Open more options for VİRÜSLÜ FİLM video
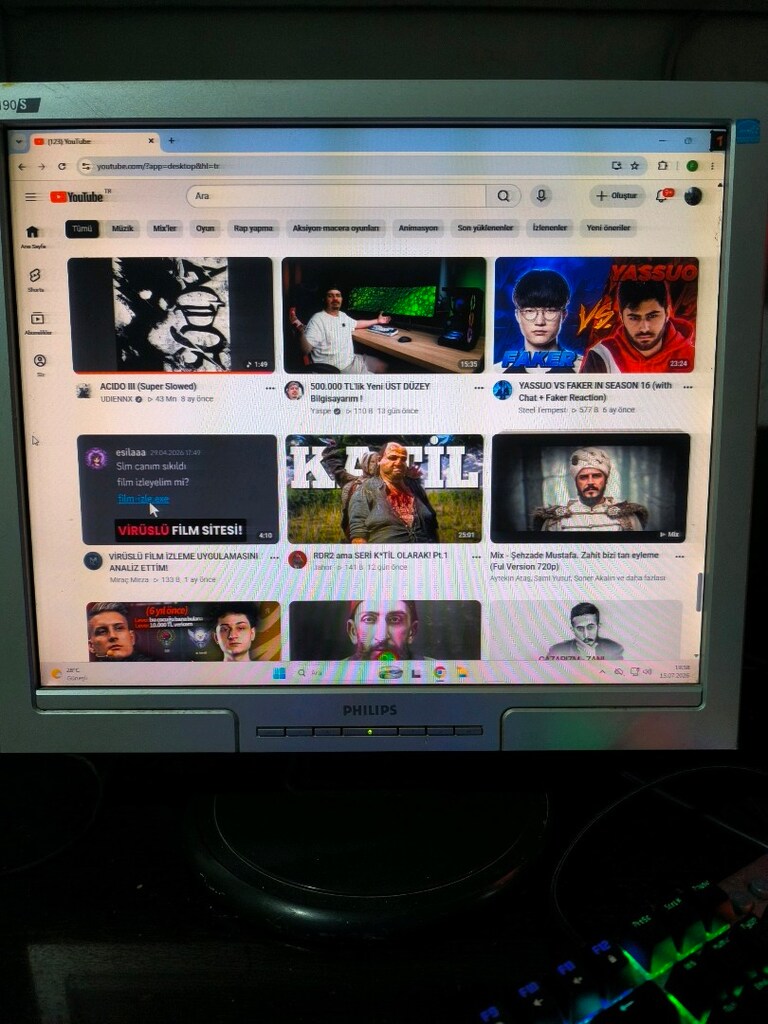Screen dimensions: 768x1024 [274, 558]
